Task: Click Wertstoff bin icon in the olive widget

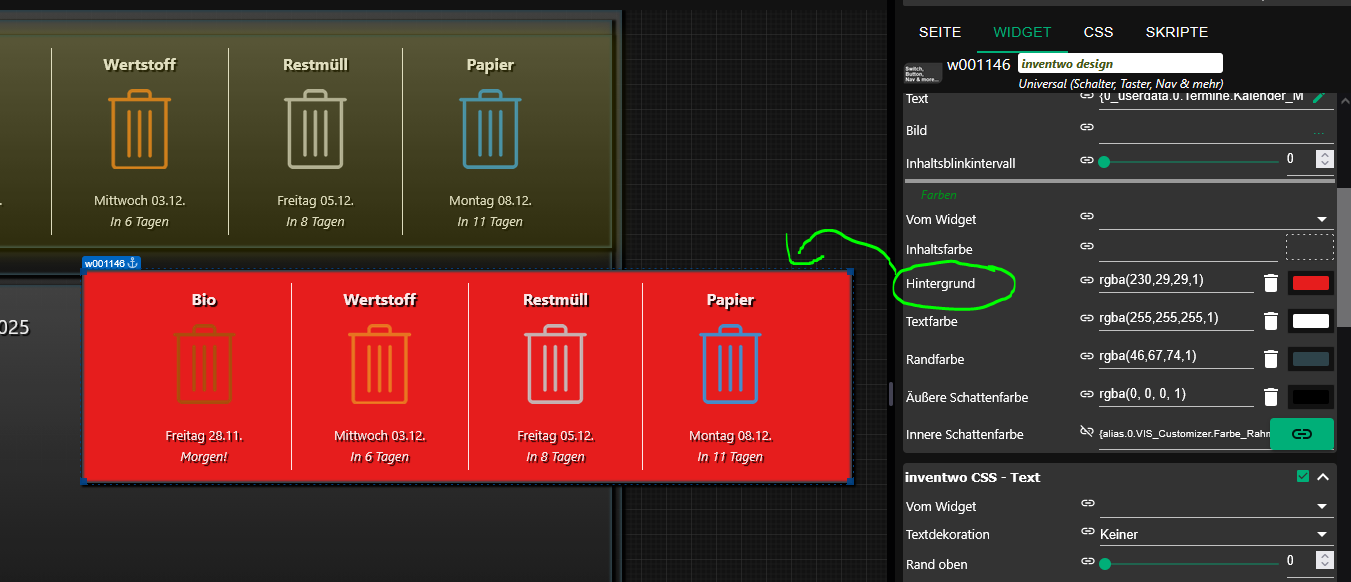Action: pos(139,129)
